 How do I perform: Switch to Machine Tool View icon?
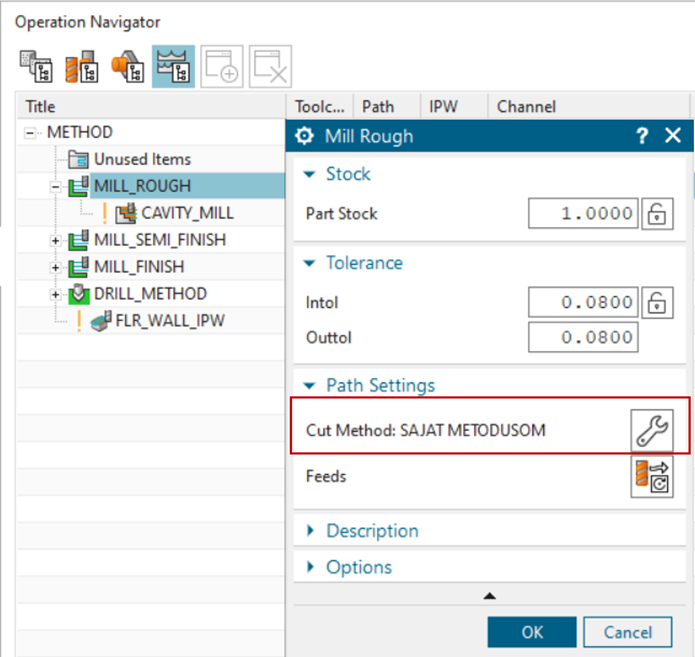pyautogui.click(x=81, y=67)
